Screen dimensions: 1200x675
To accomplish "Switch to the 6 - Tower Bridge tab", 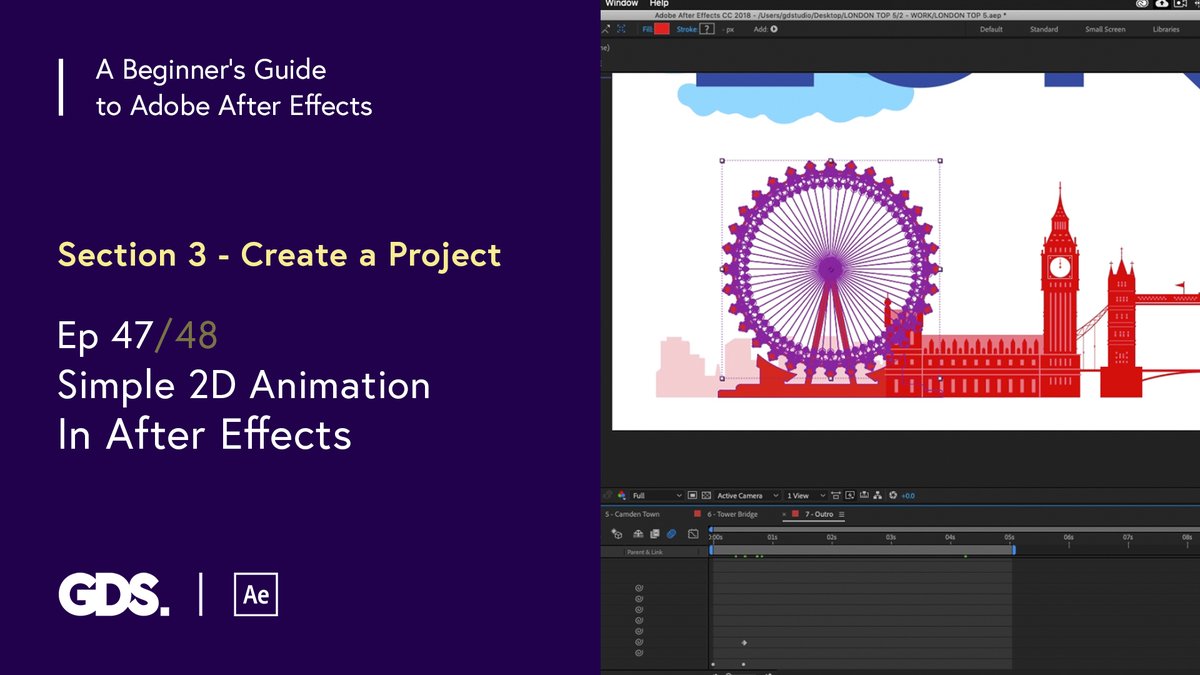I will (732, 514).
